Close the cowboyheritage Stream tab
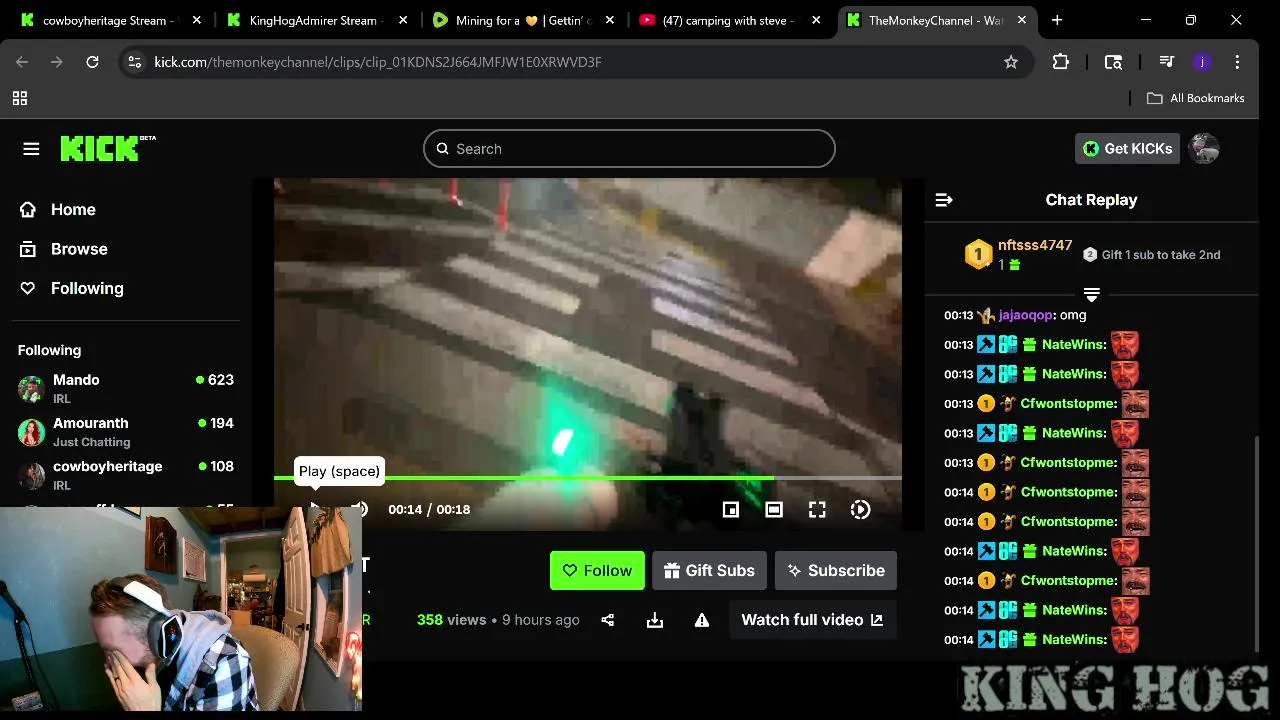The width and height of the screenshot is (1280, 720). point(197,20)
